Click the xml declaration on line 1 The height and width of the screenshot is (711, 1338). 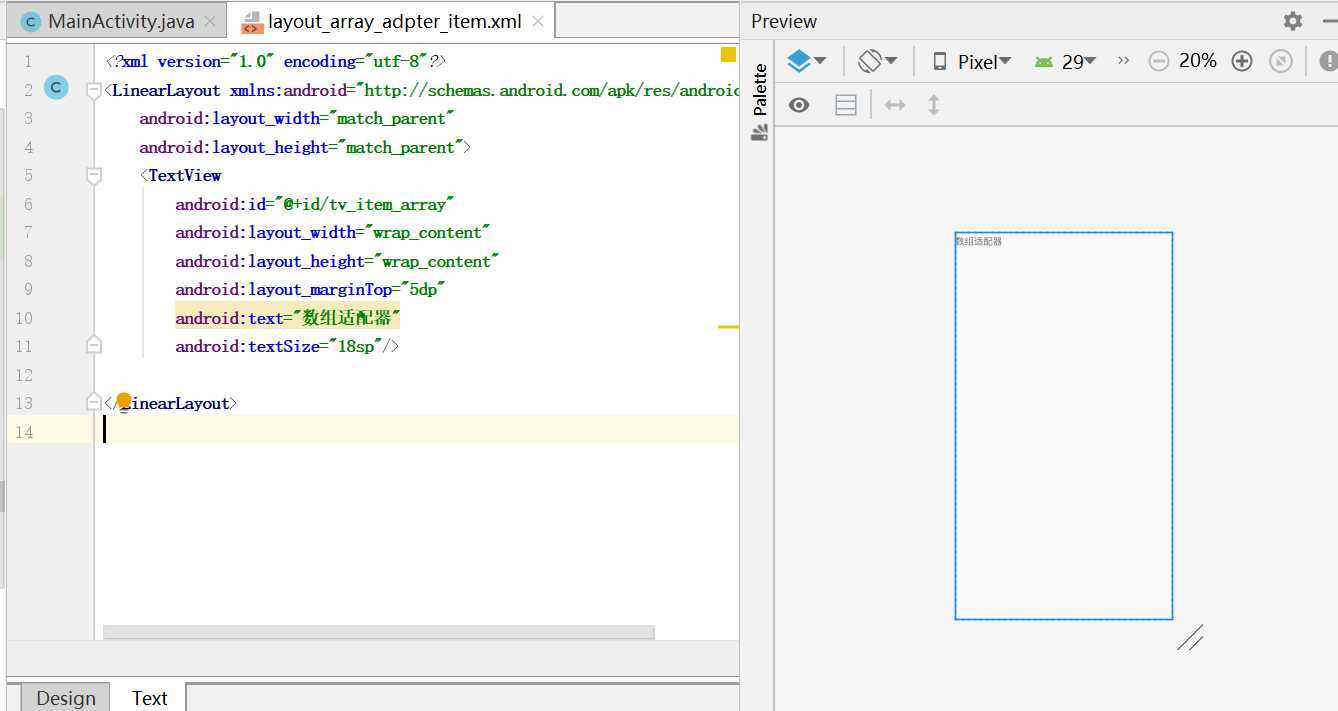276,62
